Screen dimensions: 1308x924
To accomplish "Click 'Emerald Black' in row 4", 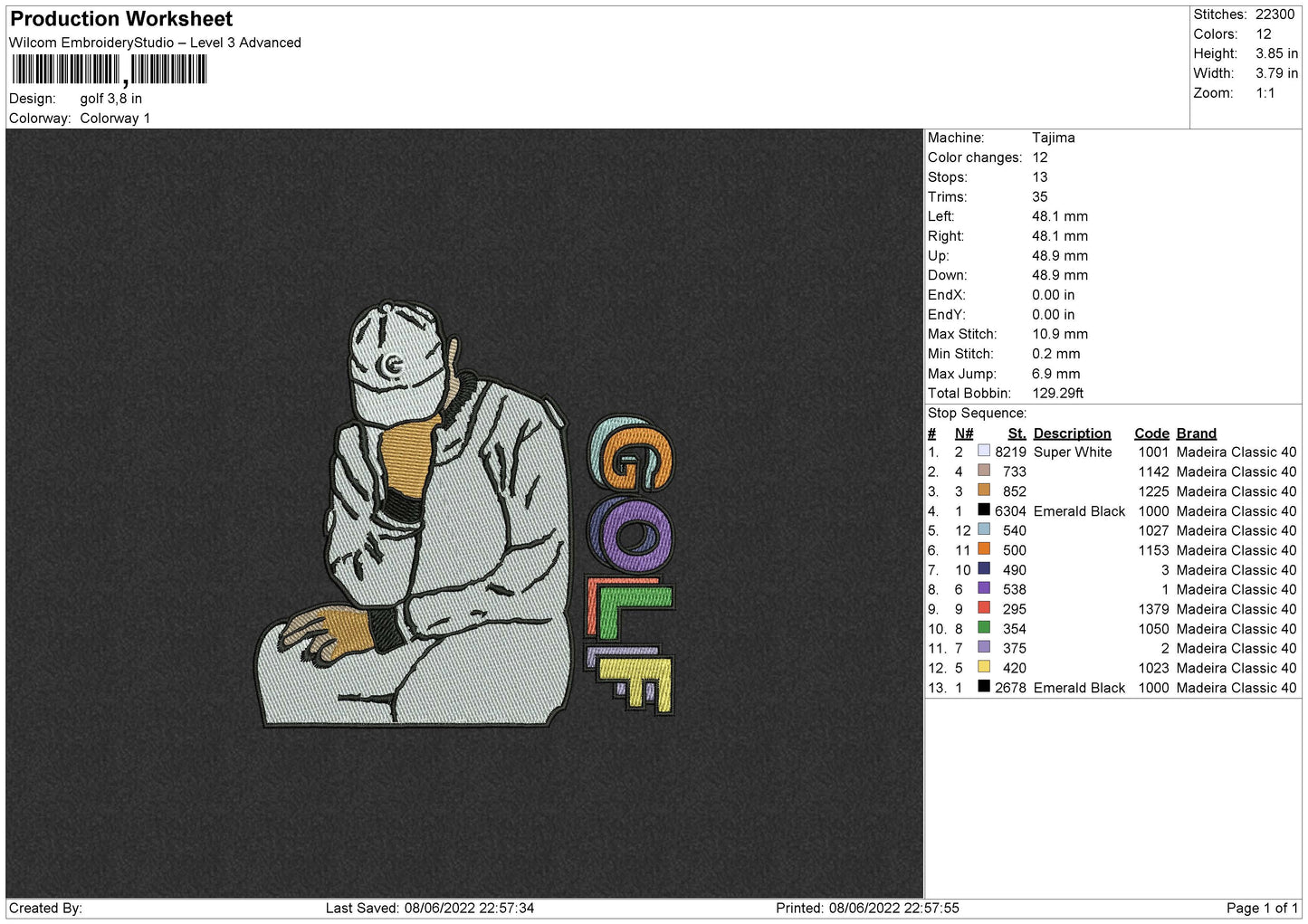I will (x=1079, y=511).
